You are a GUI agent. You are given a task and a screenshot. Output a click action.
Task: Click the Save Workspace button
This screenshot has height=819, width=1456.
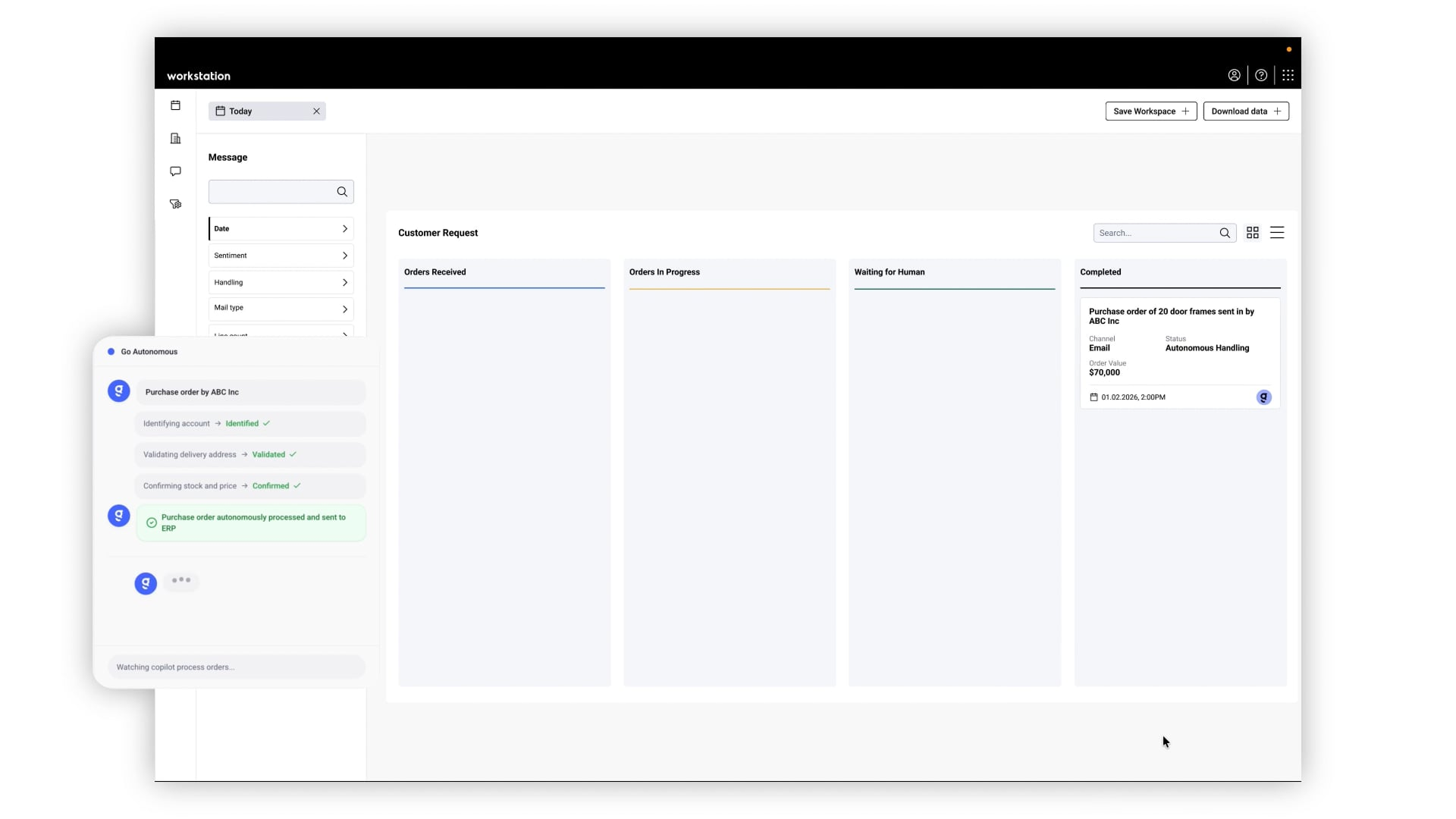pyautogui.click(x=1150, y=111)
